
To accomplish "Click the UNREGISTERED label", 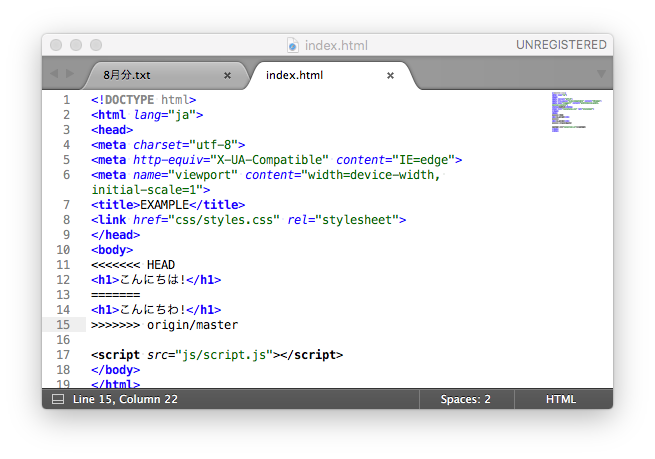I will (561, 45).
